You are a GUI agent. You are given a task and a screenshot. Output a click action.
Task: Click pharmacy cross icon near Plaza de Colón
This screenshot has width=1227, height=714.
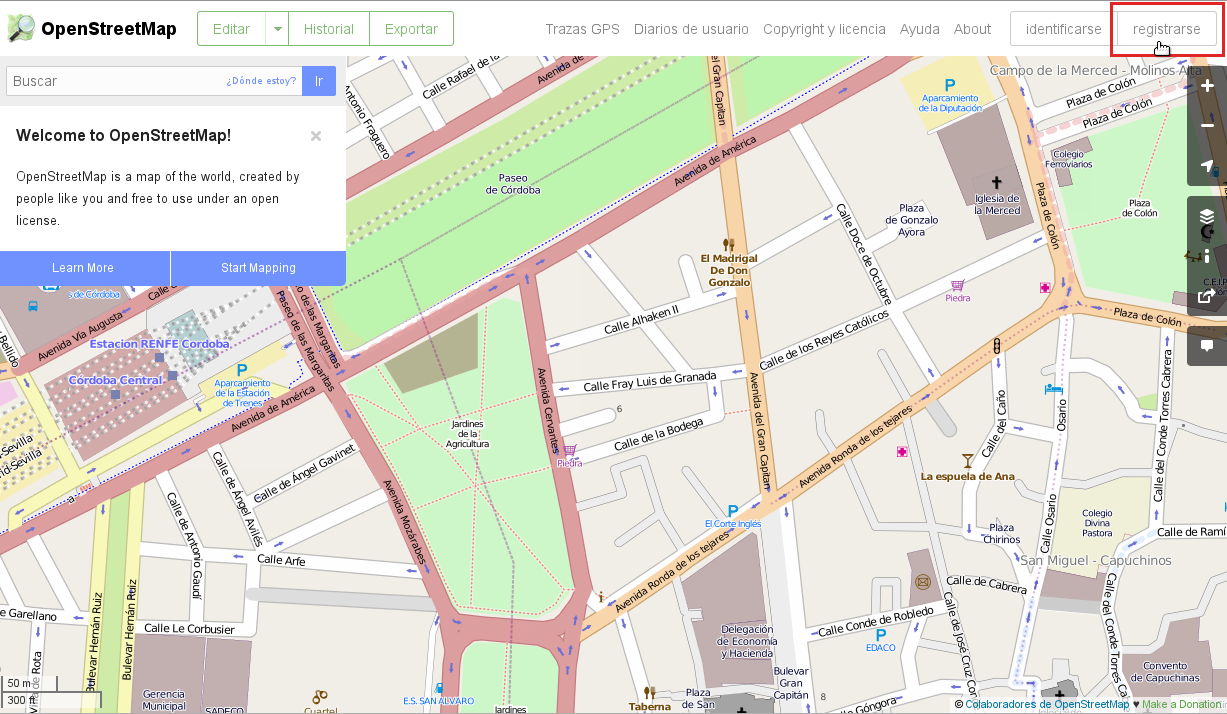(x=1045, y=288)
